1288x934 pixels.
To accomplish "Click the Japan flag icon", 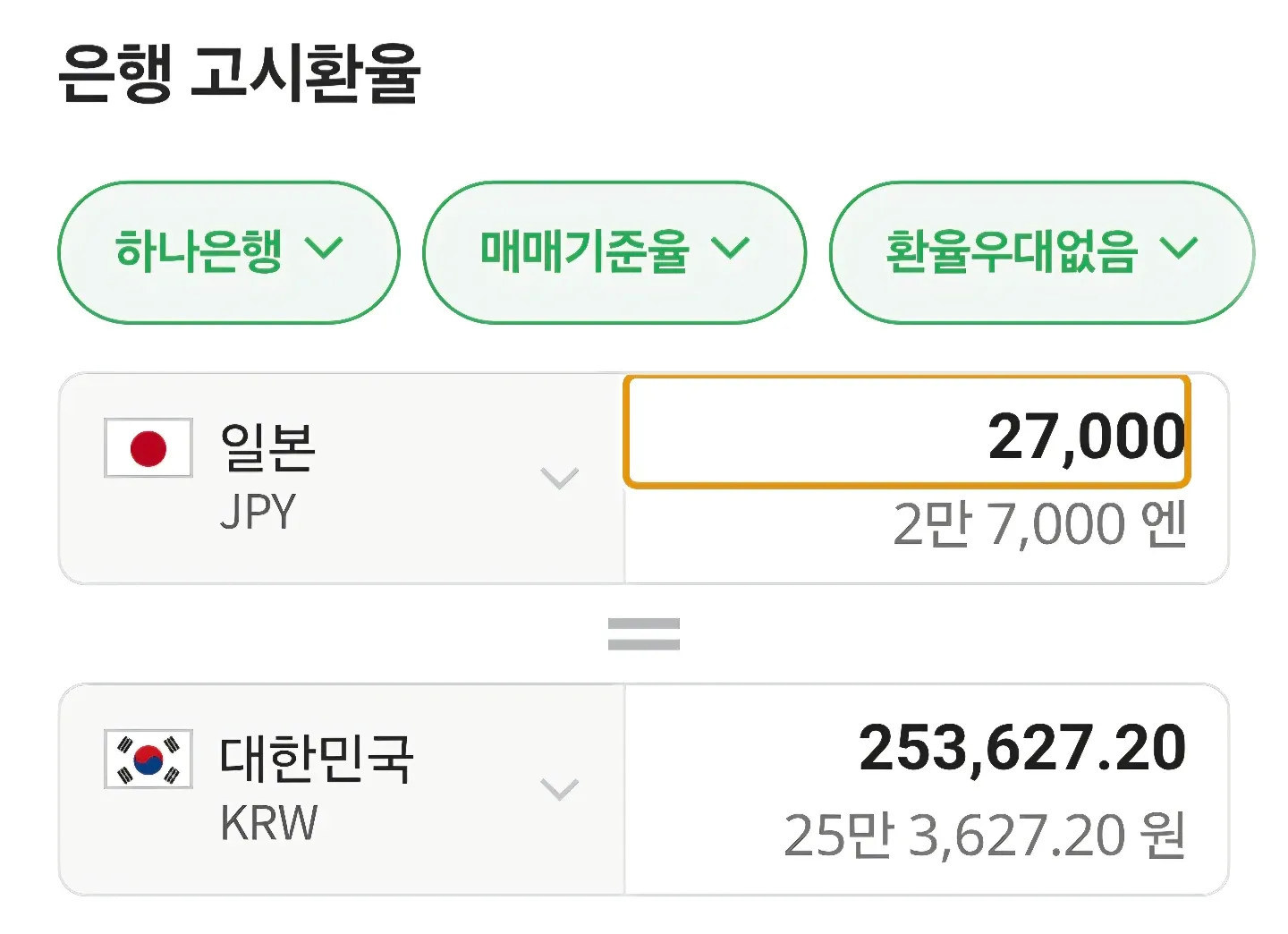I will tap(148, 447).
